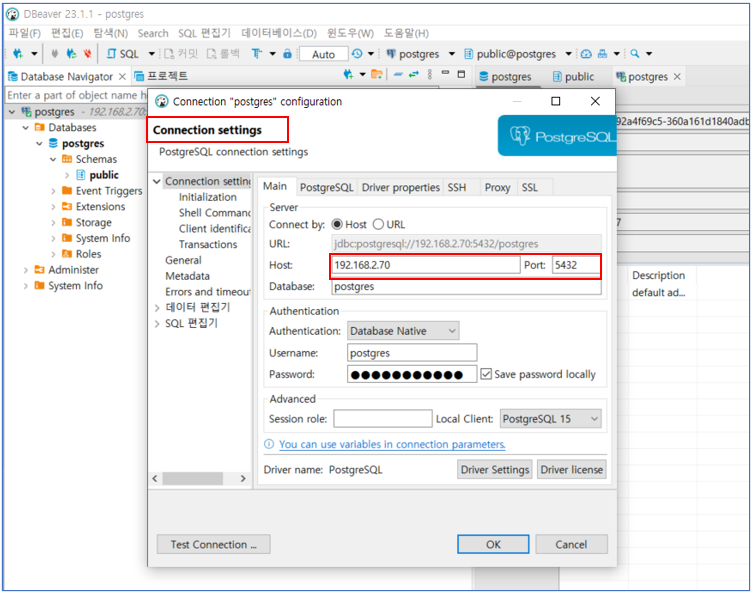The width and height of the screenshot is (753, 594).
Task: Open the active connection postgres dropdown in toolbar
Action: (x=451, y=54)
